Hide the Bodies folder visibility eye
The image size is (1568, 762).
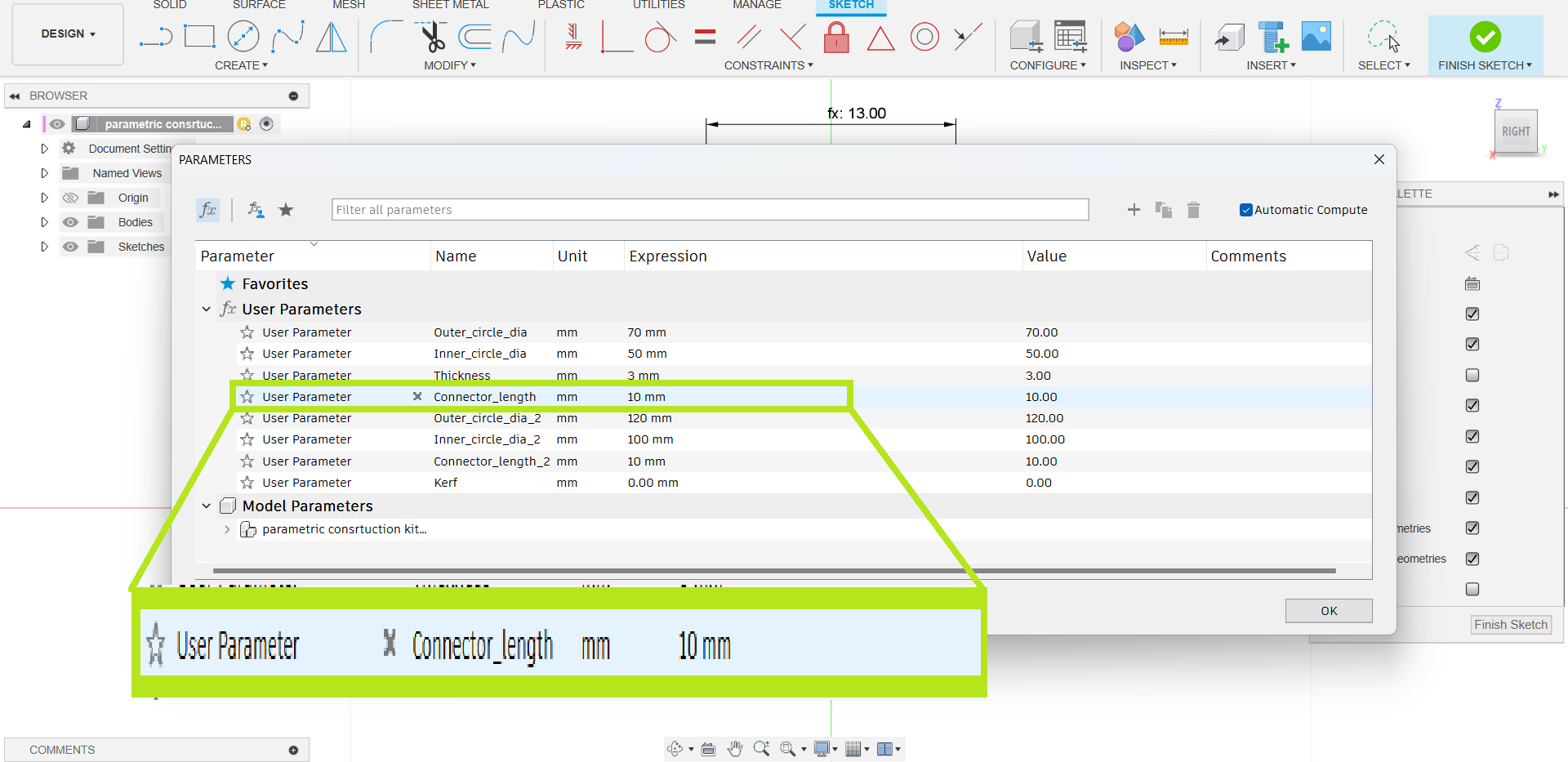(x=71, y=222)
